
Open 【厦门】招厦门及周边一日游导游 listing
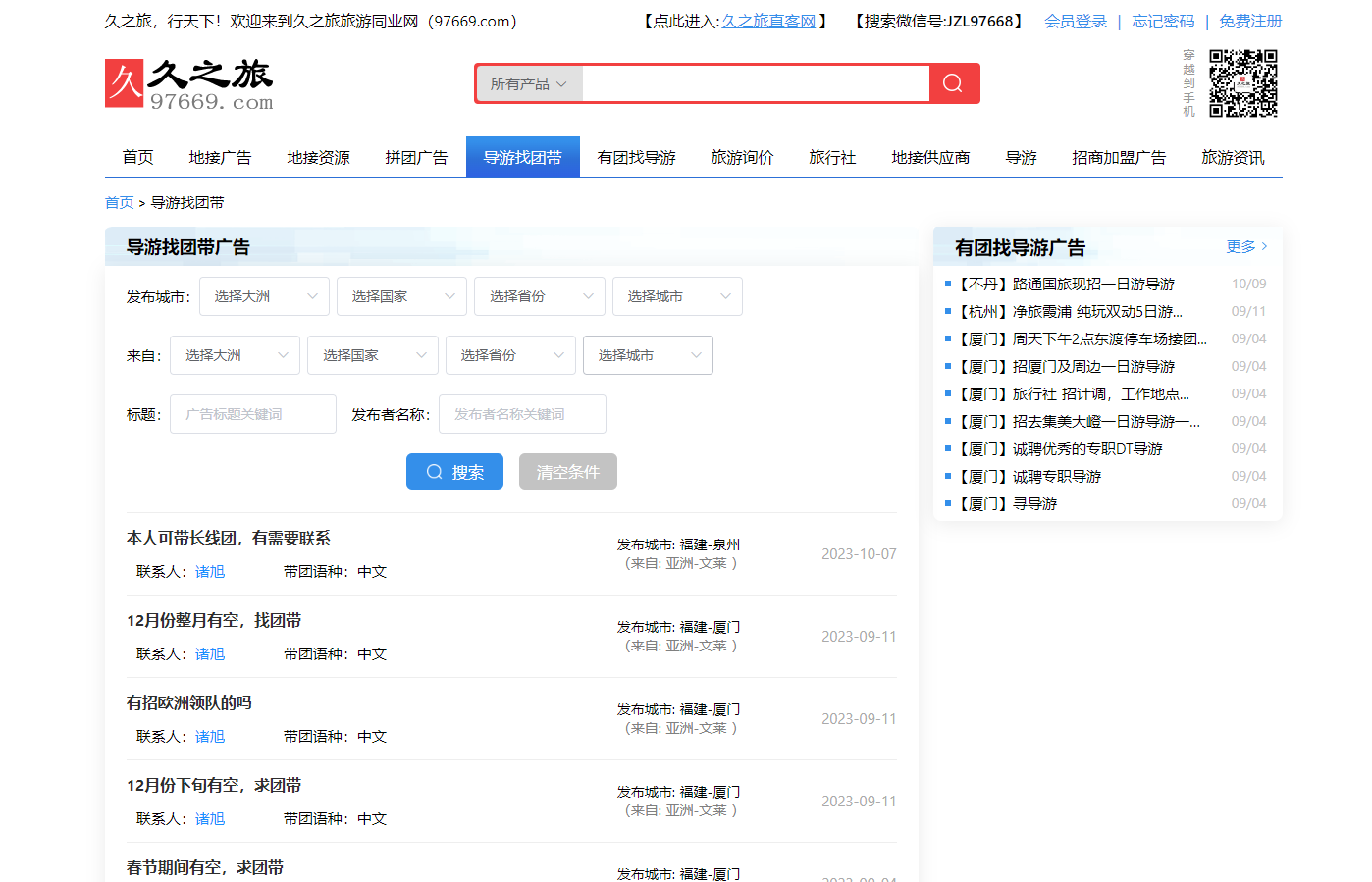[x=1065, y=366]
